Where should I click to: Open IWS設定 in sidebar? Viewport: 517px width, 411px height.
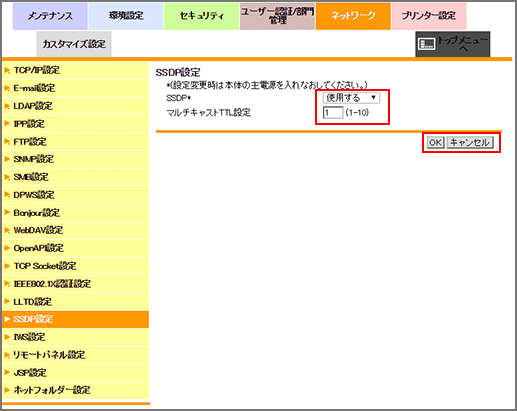click(x=75, y=337)
